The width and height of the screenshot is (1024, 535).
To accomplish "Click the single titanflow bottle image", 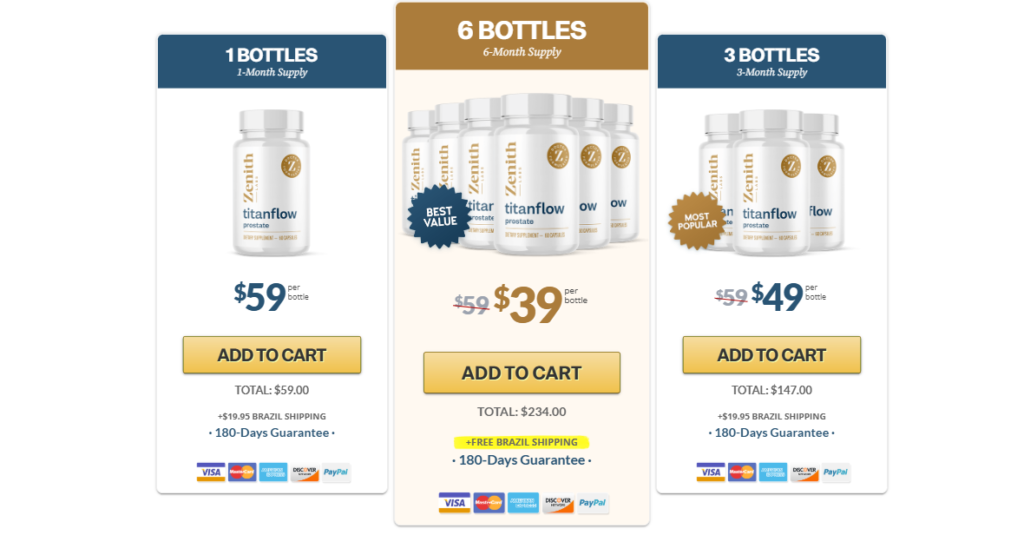I will (x=272, y=183).
